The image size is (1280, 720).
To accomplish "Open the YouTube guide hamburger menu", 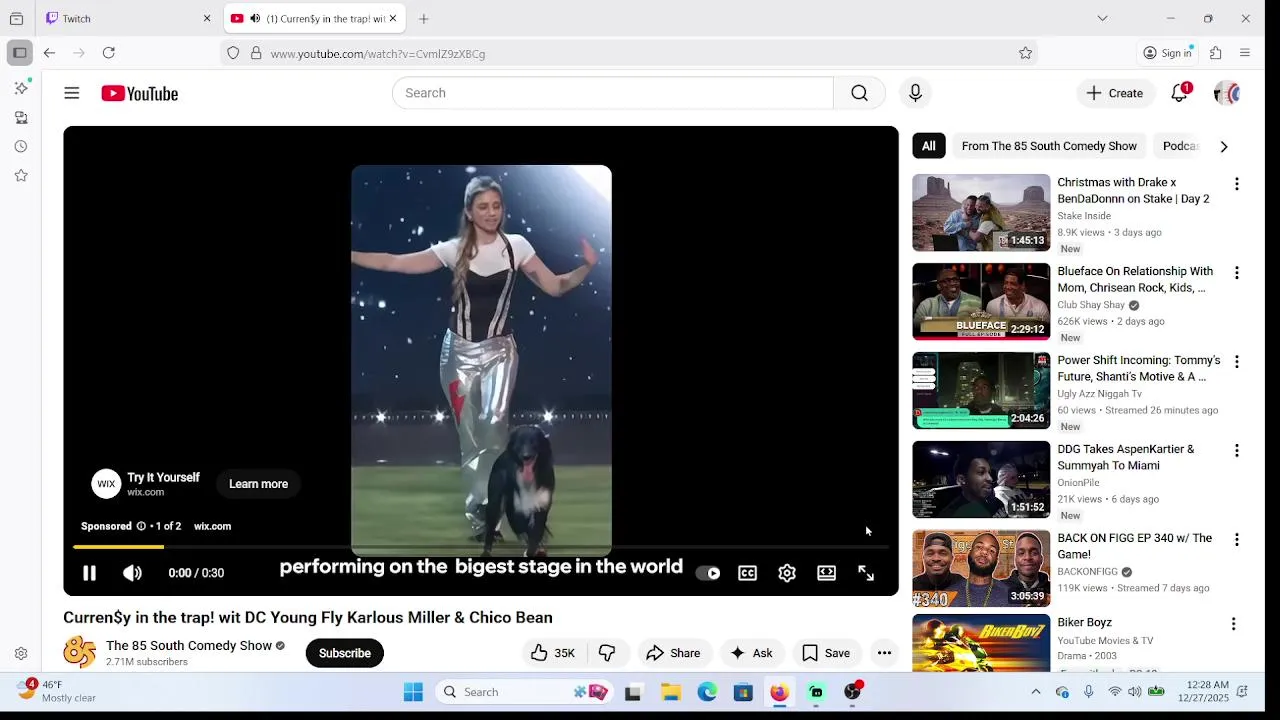I will click(72, 93).
